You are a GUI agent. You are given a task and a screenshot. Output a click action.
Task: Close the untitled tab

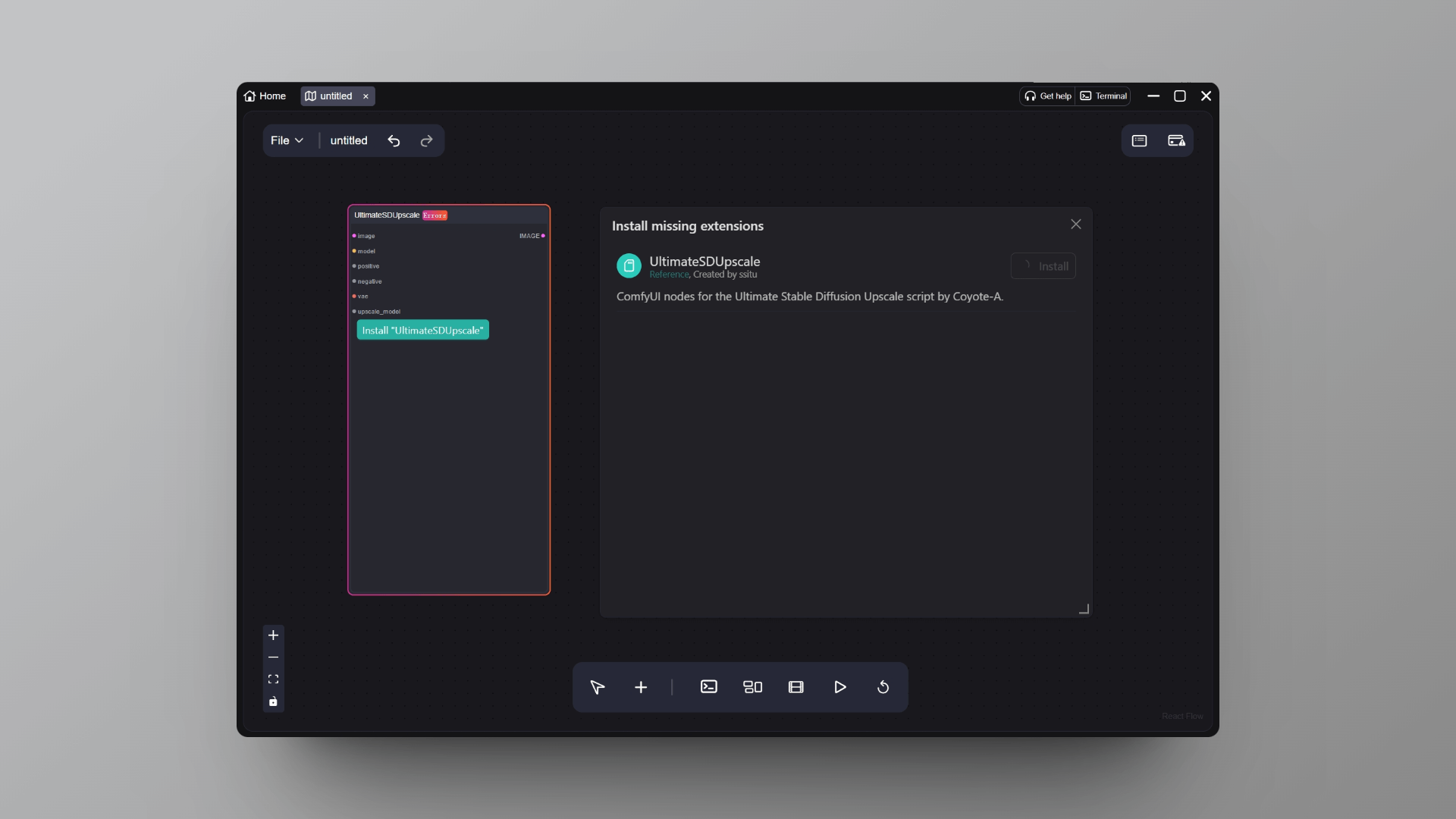click(x=366, y=96)
